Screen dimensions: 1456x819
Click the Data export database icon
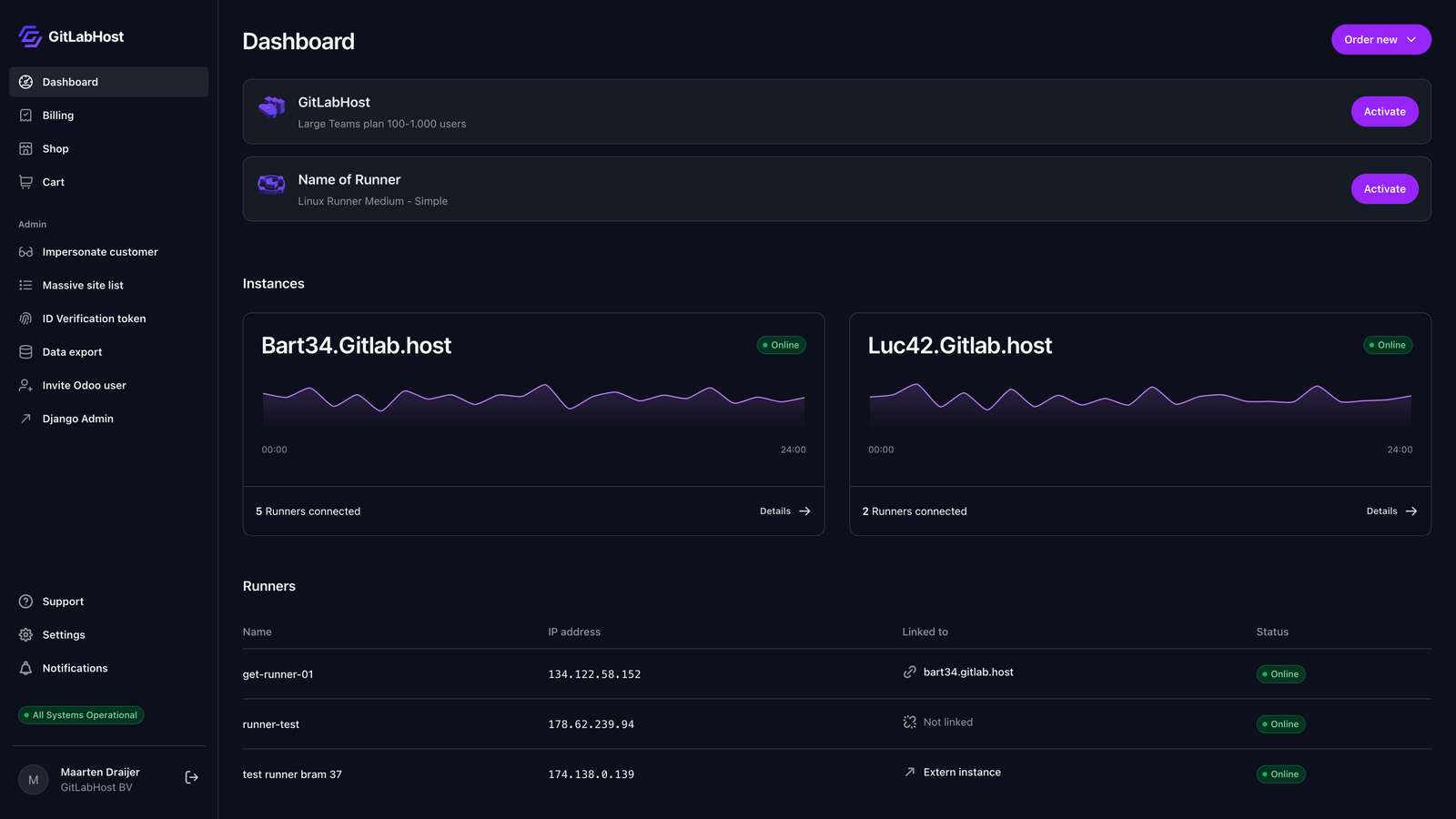(25, 352)
